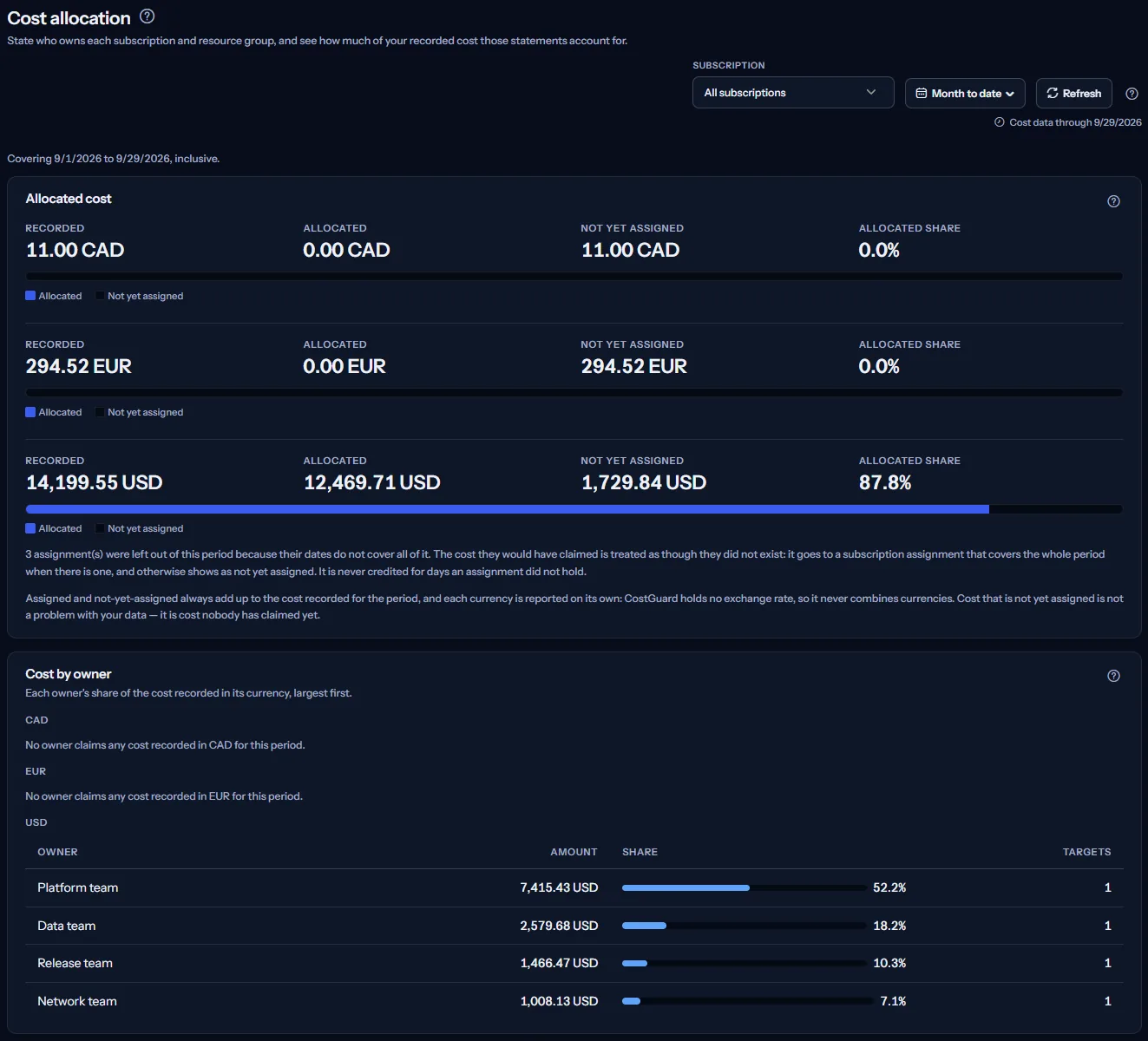Viewport: 1148px width, 1041px height.
Task: Click the amount 7,415.43 USD
Action: coord(559,887)
